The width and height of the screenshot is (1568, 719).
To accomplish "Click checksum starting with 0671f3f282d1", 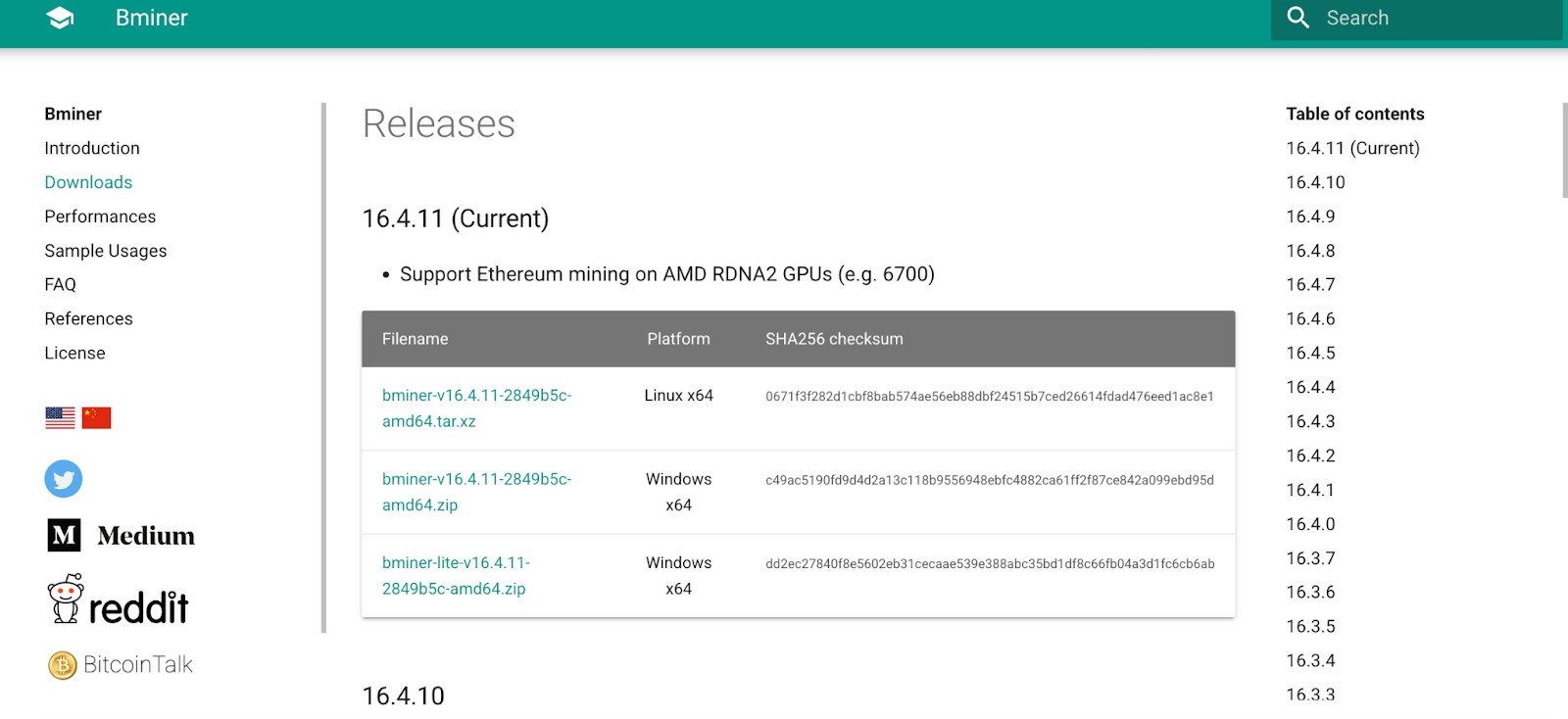I will tap(990, 397).
